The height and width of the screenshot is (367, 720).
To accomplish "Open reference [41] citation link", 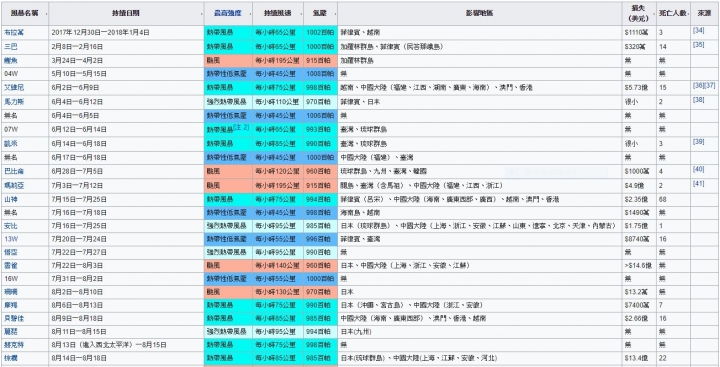I will click(698, 183).
